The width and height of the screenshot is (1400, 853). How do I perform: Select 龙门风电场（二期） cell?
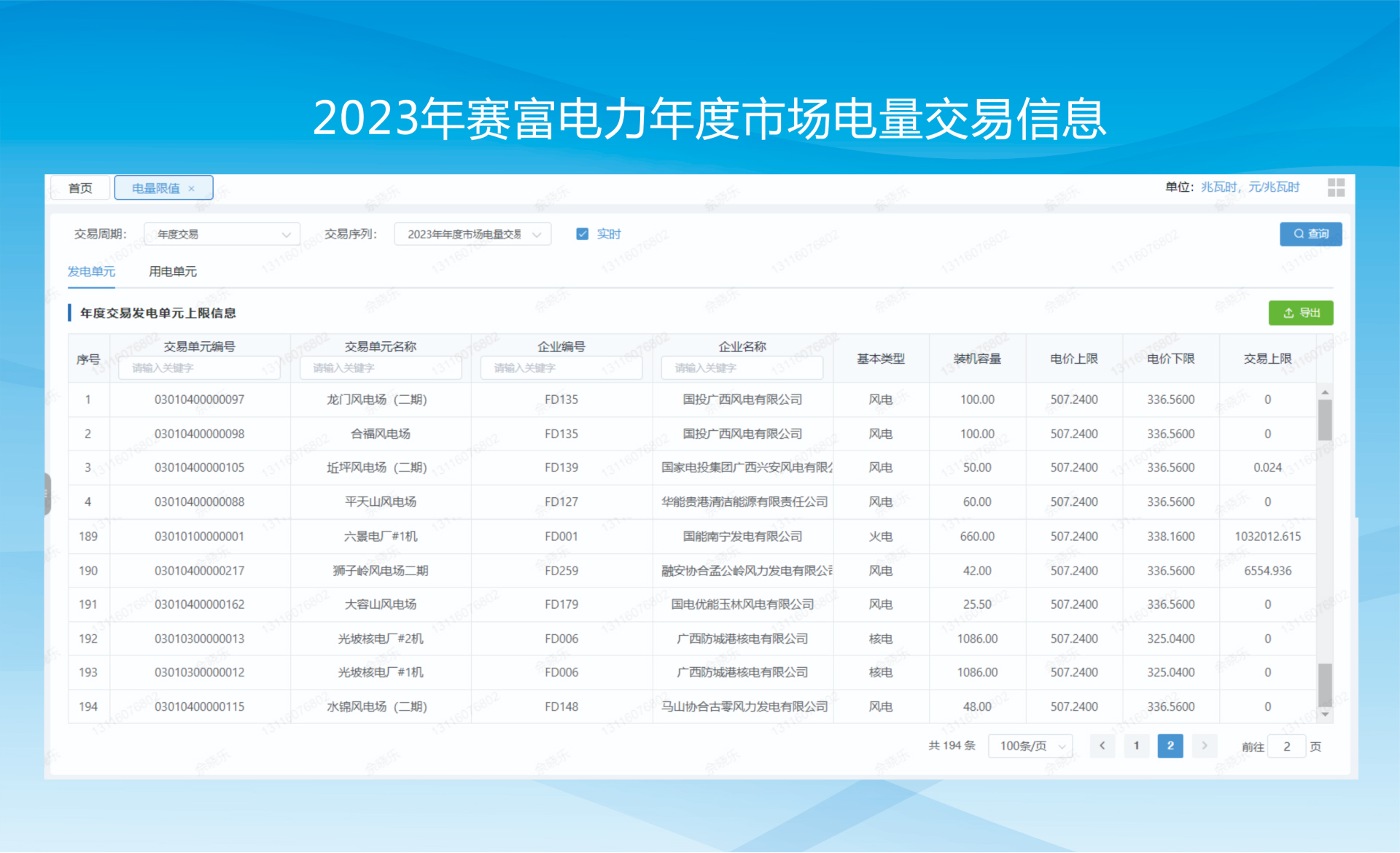pyautogui.click(x=377, y=400)
